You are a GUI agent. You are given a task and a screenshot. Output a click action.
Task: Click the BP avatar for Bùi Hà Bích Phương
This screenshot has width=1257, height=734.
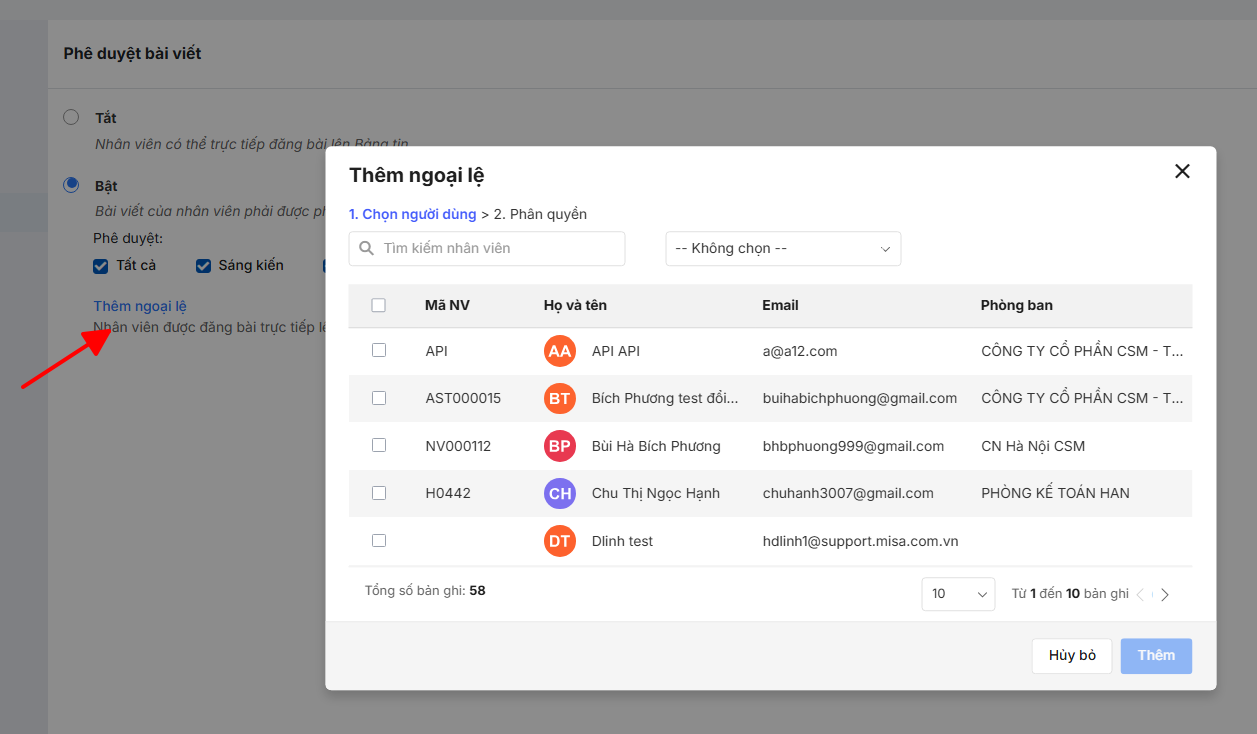click(560, 446)
